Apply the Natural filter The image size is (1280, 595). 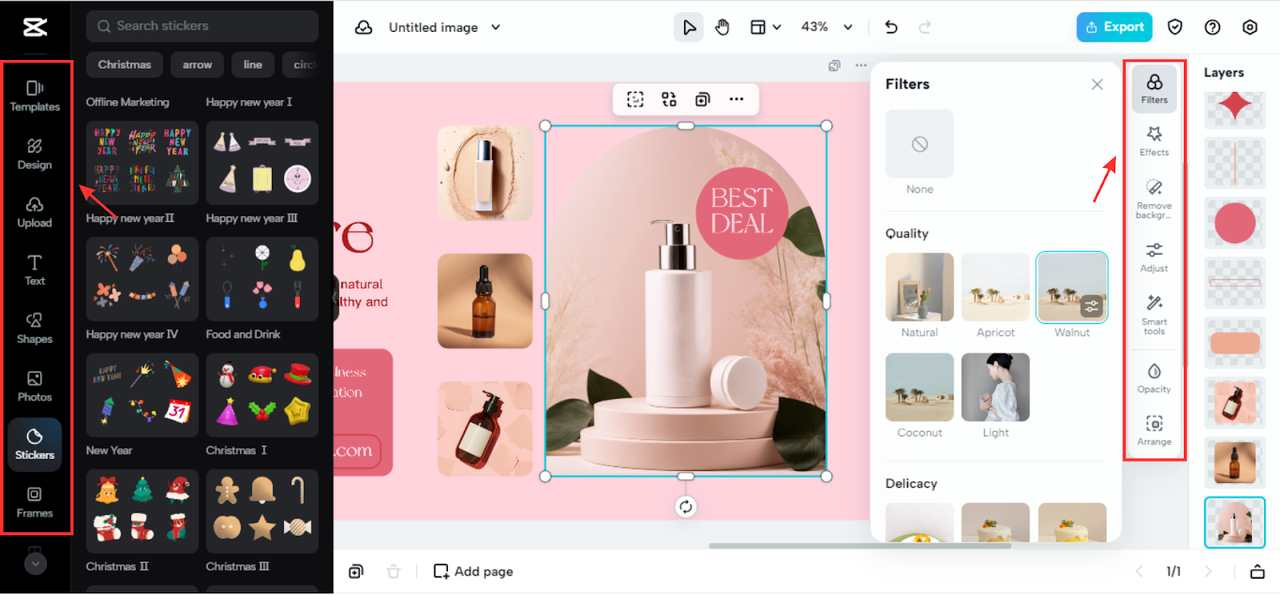[x=919, y=287]
